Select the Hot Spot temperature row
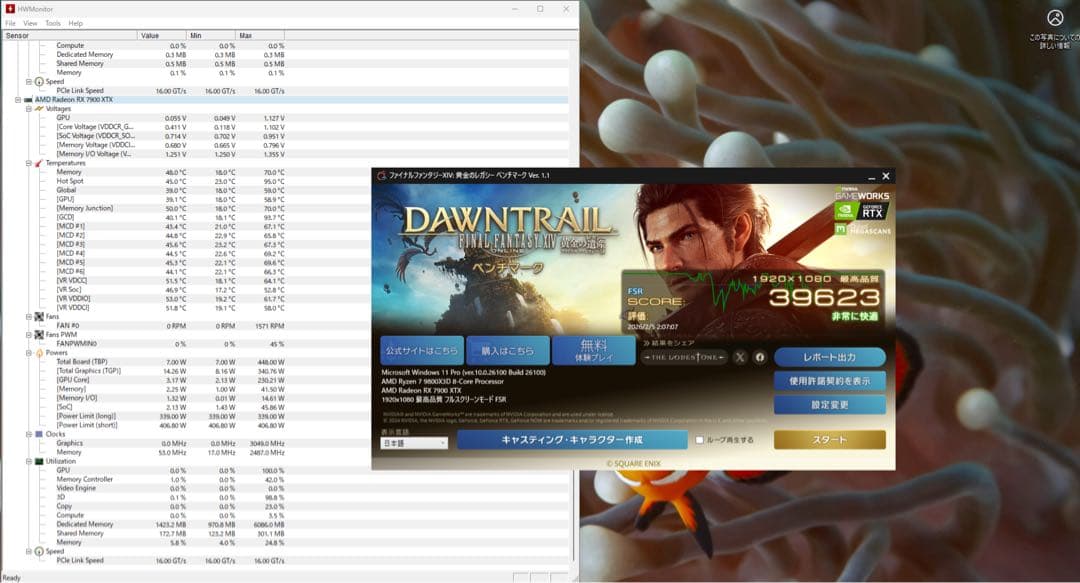Screen dimensions: 1080x583 (x=70, y=181)
